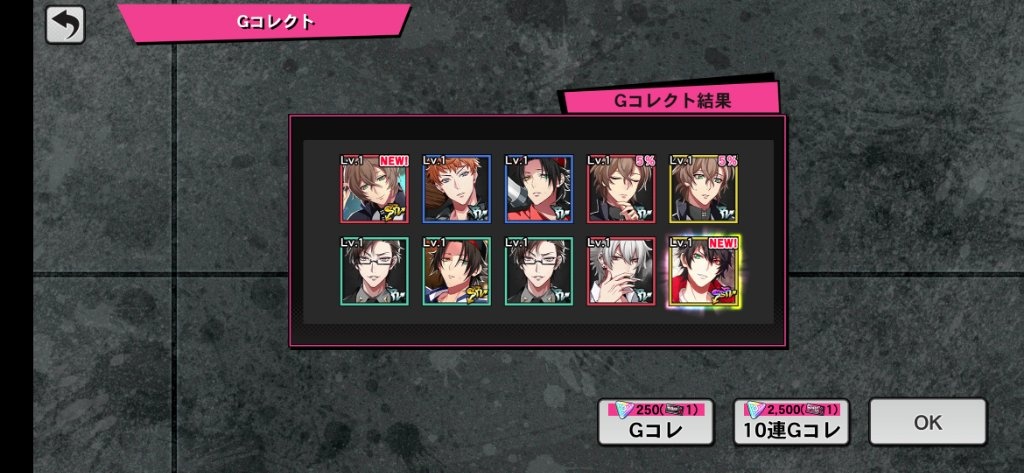Click the Gコレクト結果 header tab

click(671, 101)
